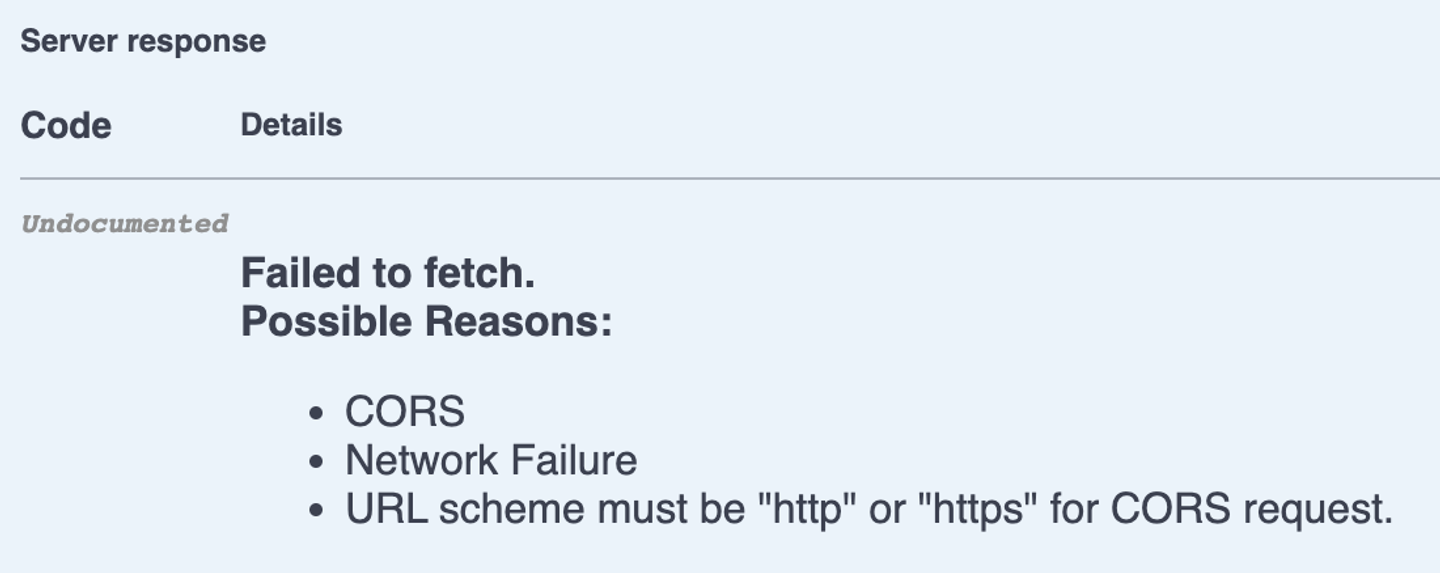This screenshot has height=573, width=1440.
Task: Click the bullet point before "URL scheme"
Action: coord(317,510)
